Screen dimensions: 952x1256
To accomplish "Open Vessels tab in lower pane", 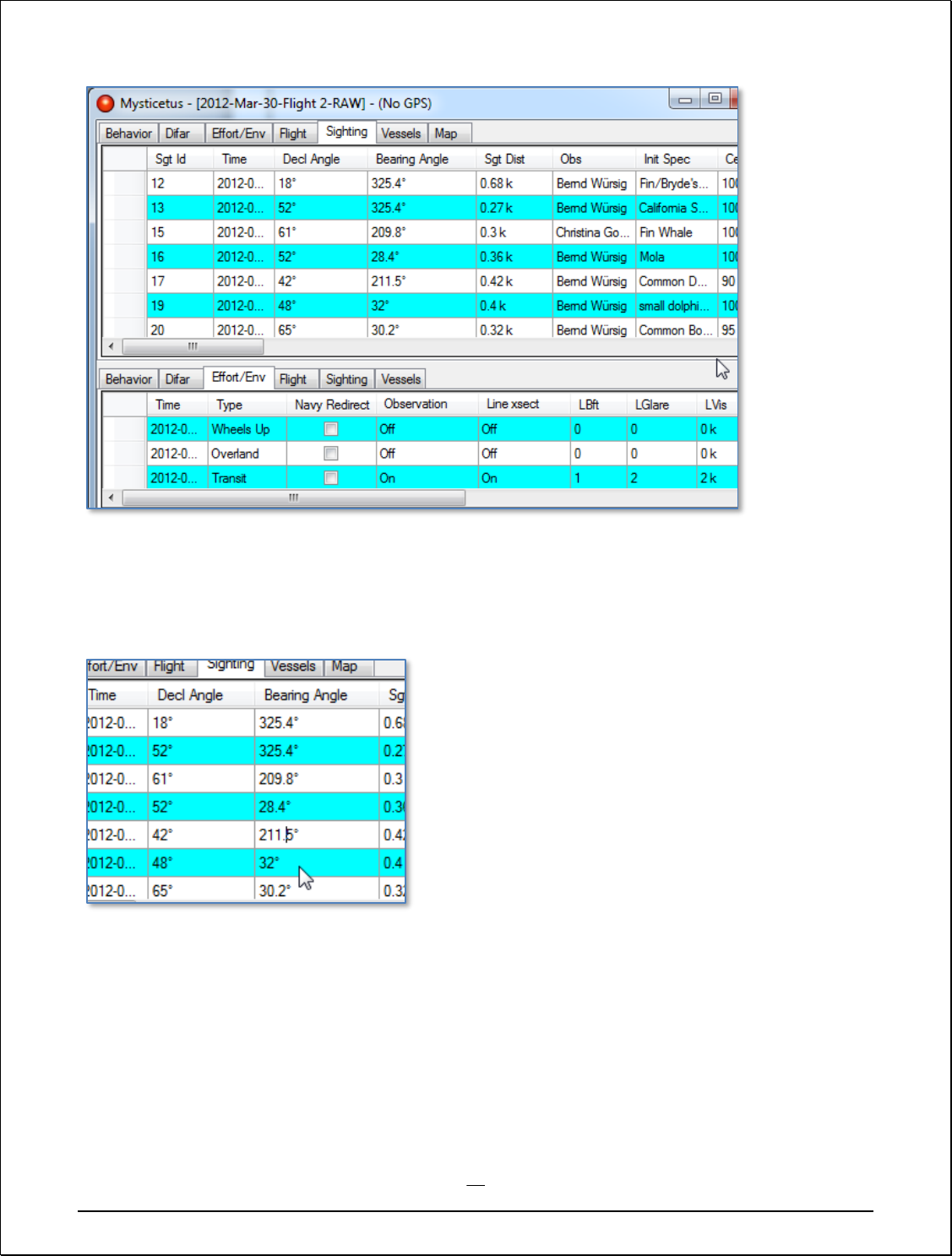I will (x=400, y=379).
